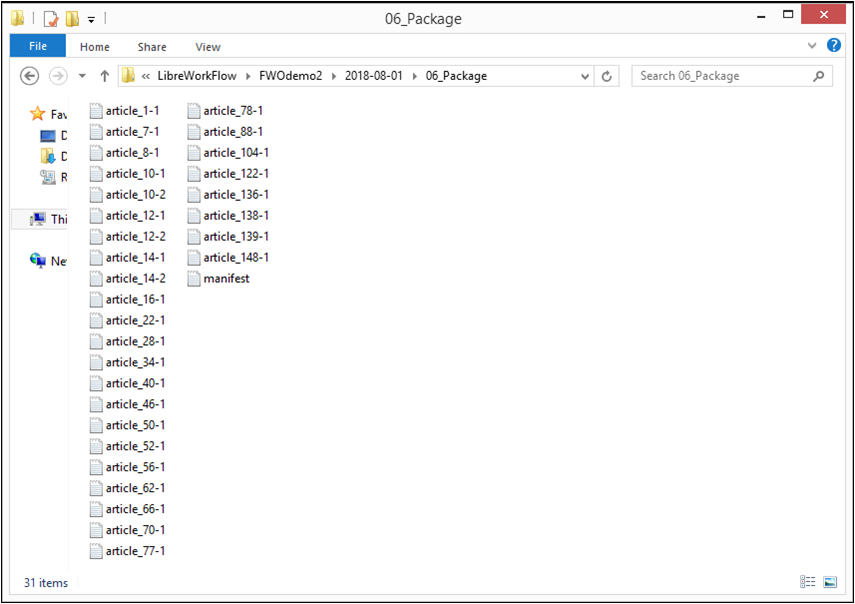Image resolution: width=855 pixels, height=604 pixels.
Task: Select the file article_28-1
Action: [x=128, y=341]
